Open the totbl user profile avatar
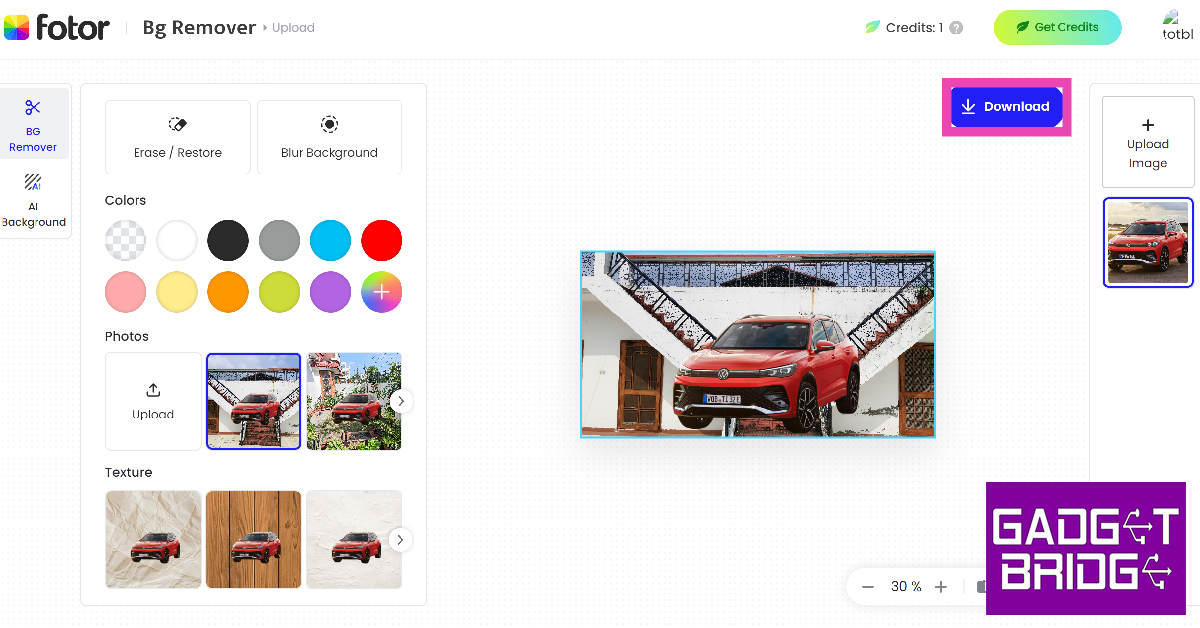Screen dimensions: 1200x628 coord(1177,25)
